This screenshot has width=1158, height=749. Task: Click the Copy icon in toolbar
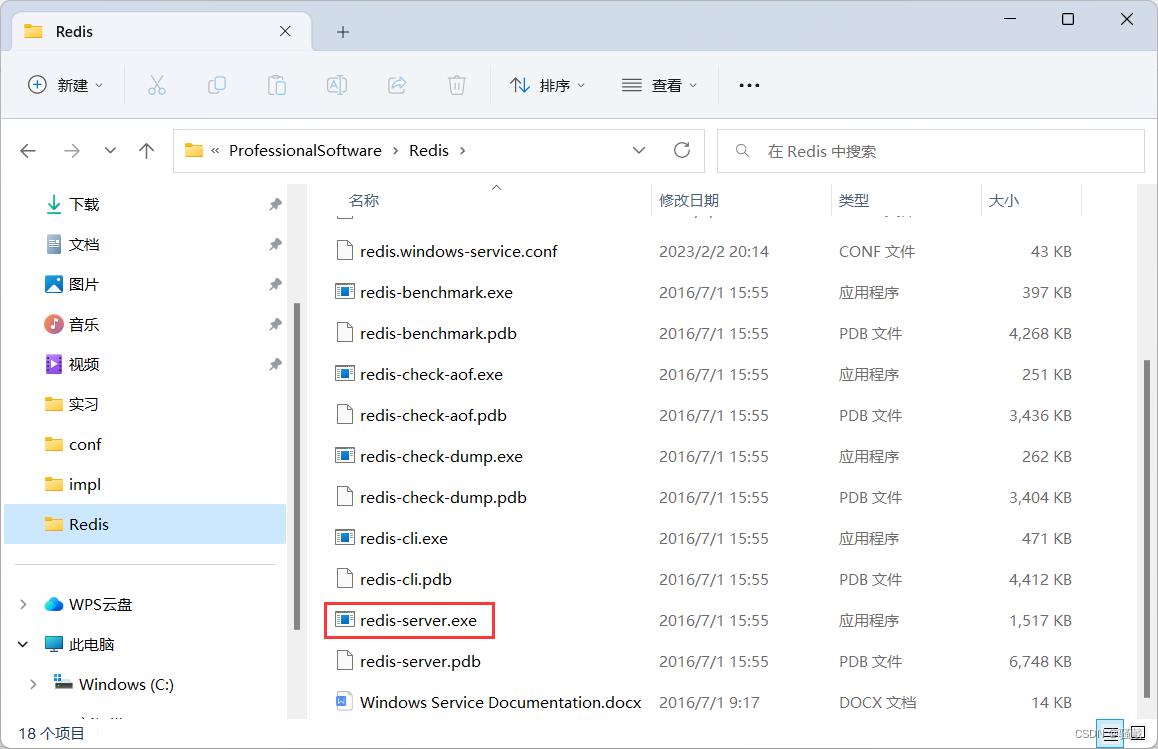[x=217, y=86]
